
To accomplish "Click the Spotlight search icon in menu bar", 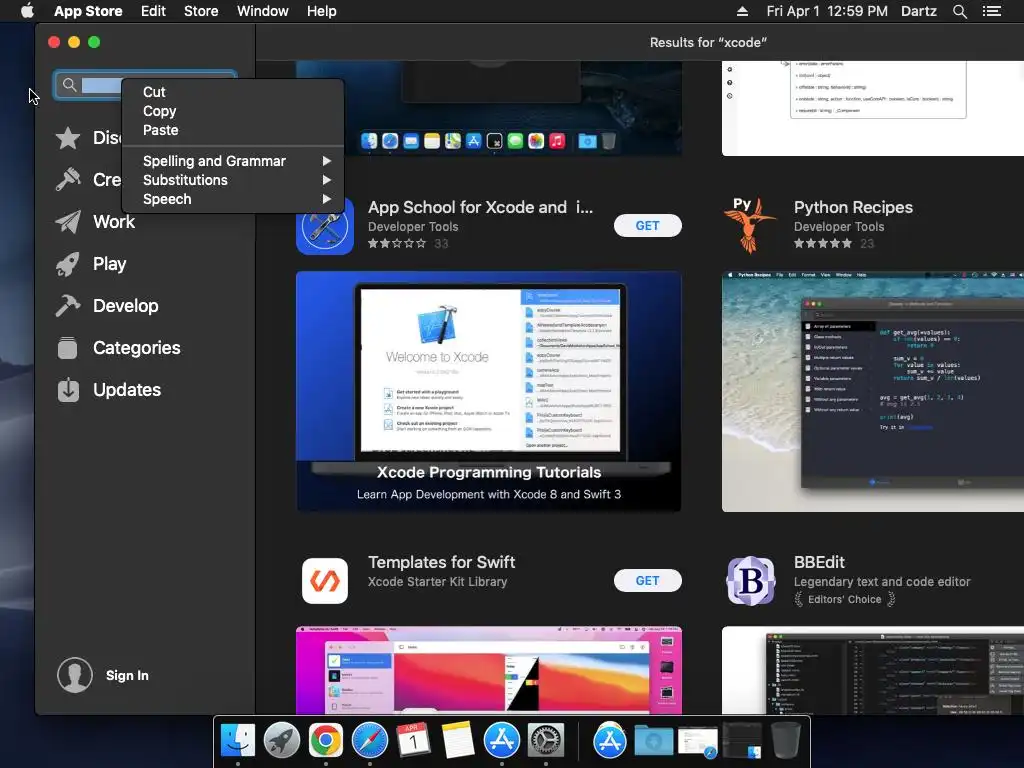I will click(x=959, y=11).
